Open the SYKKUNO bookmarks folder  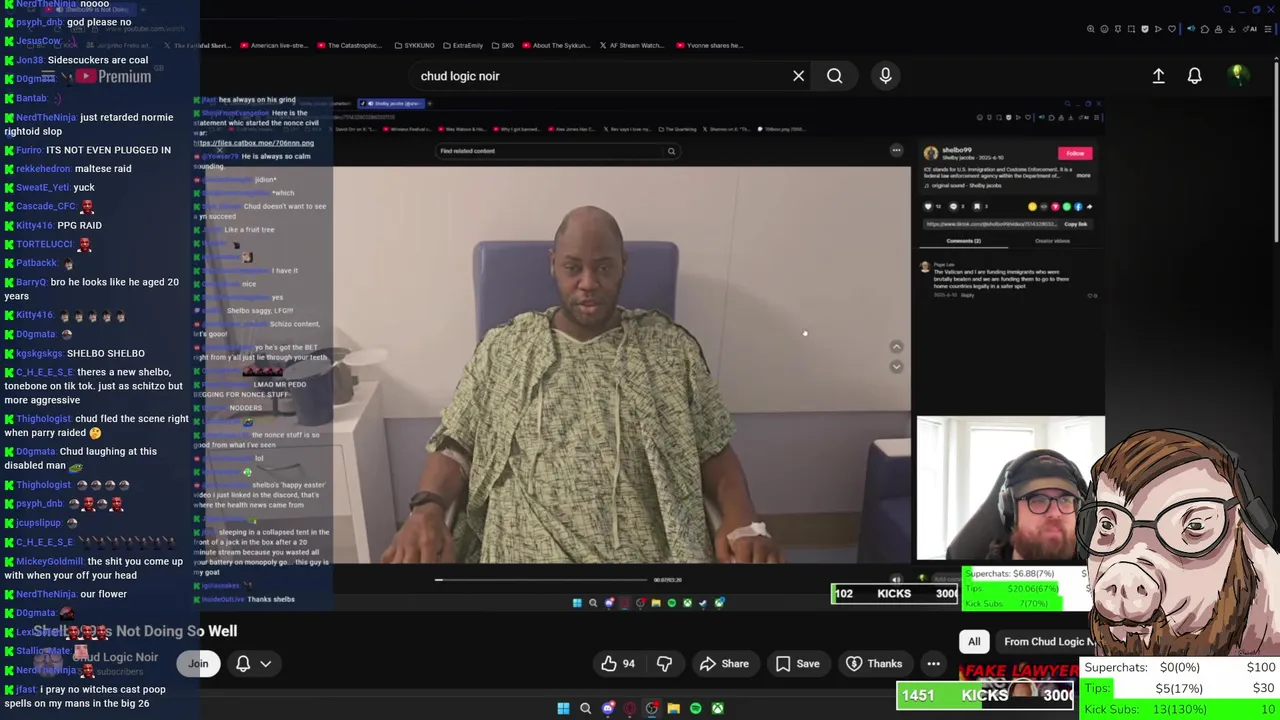415,45
